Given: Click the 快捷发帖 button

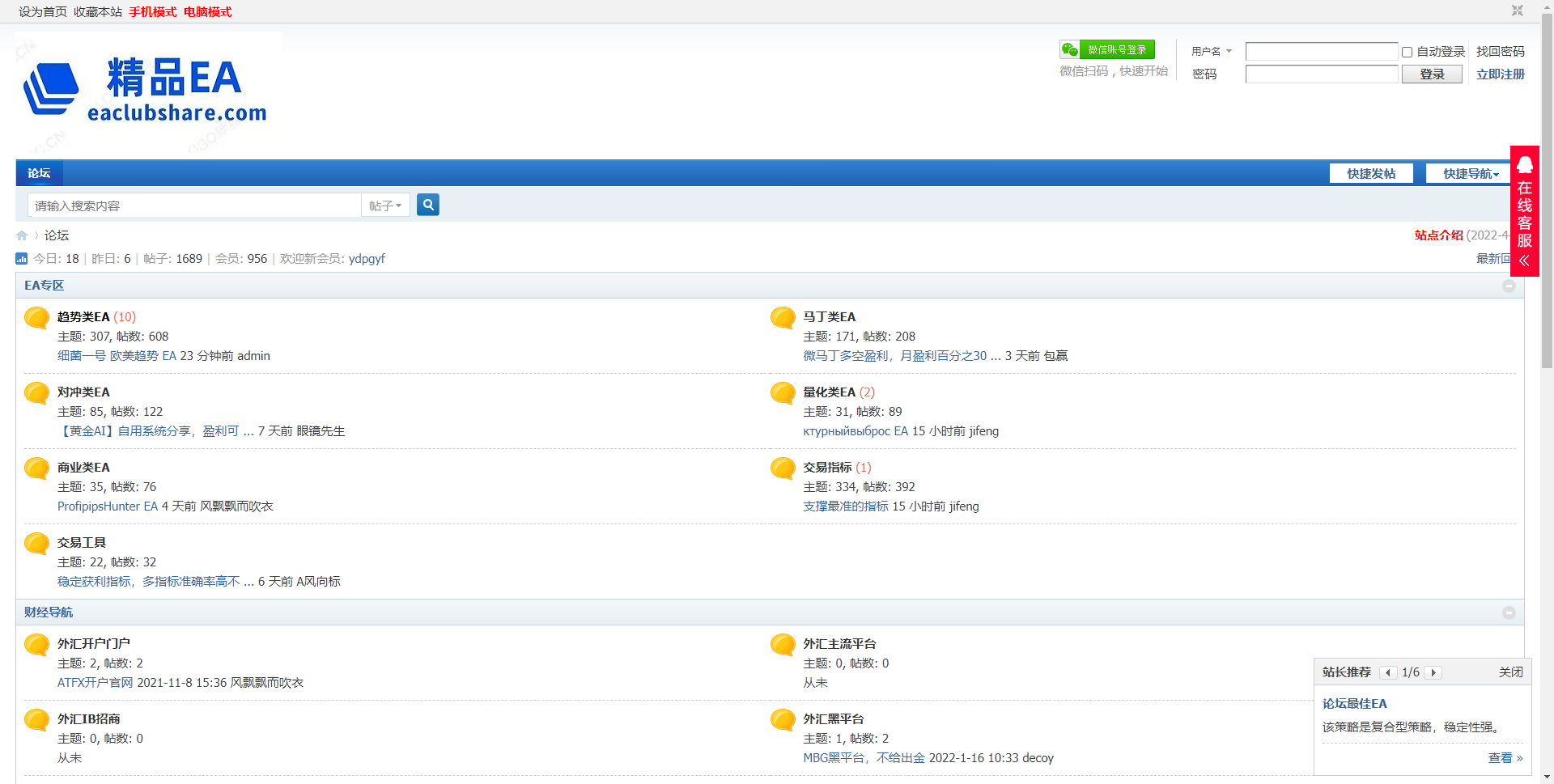Looking at the screenshot, I should (1371, 173).
